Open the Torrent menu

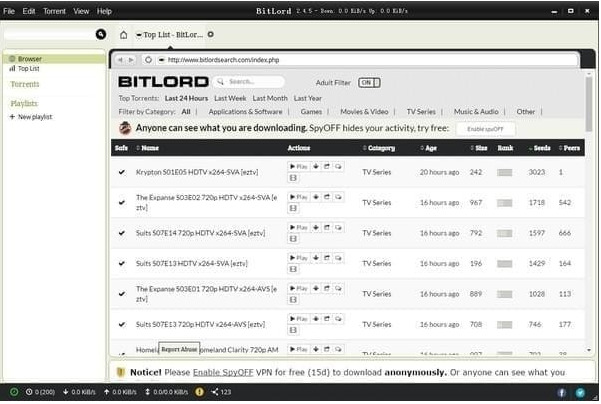click(x=54, y=11)
